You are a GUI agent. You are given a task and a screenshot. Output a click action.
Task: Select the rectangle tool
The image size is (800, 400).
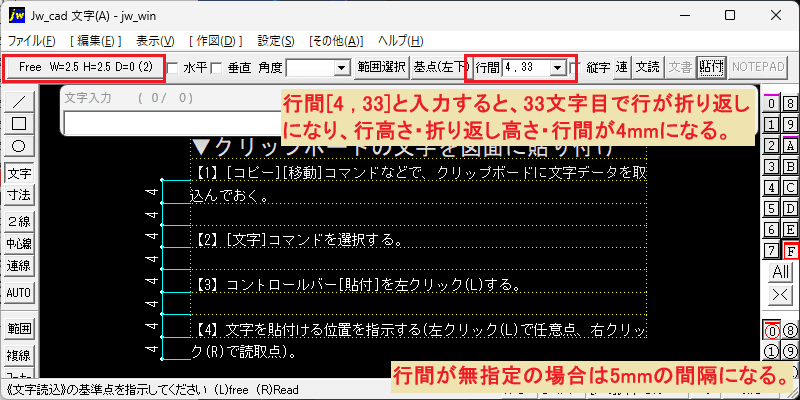(19, 124)
